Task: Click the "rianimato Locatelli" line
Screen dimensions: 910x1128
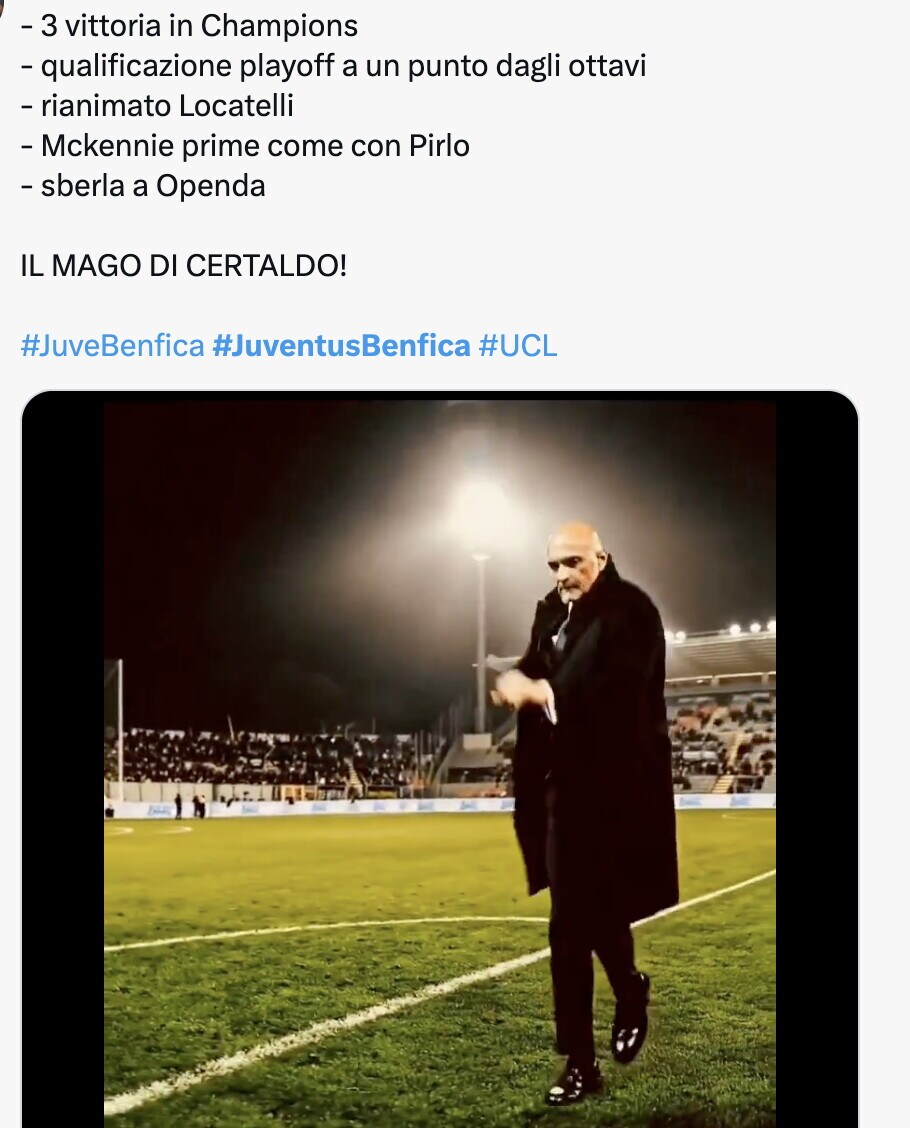Action: pyautogui.click(x=157, y=106)
